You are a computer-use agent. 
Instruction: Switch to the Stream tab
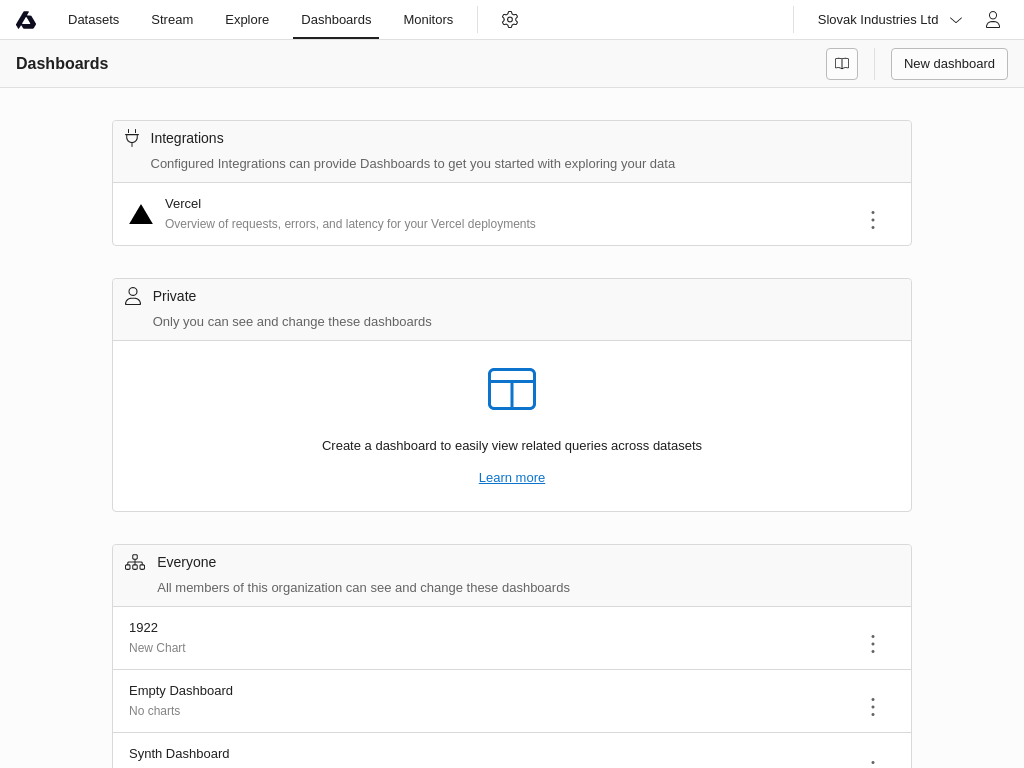pyautogui.click(x=172, y=20)
